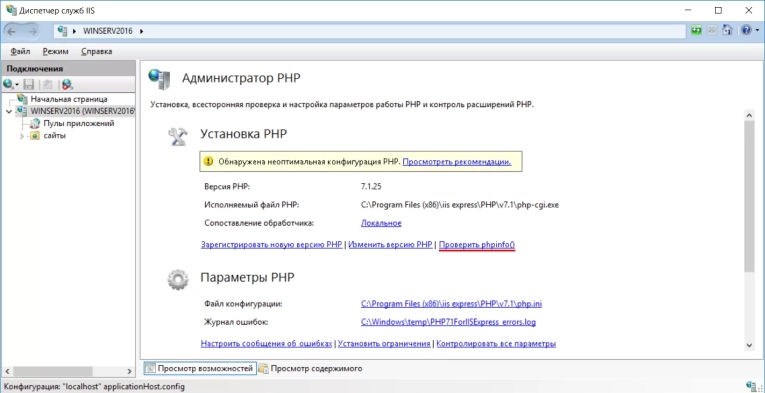Click Зарегистрировать новую версию PHP link

click(272, 245)
